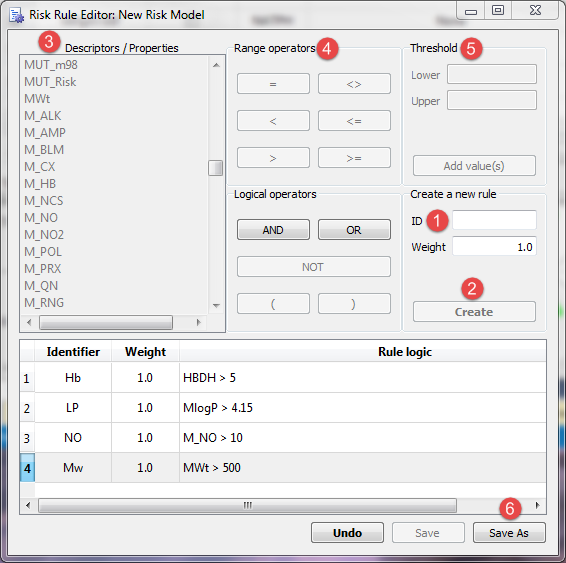Select the M_AMP descriptor

coord(45,133)
